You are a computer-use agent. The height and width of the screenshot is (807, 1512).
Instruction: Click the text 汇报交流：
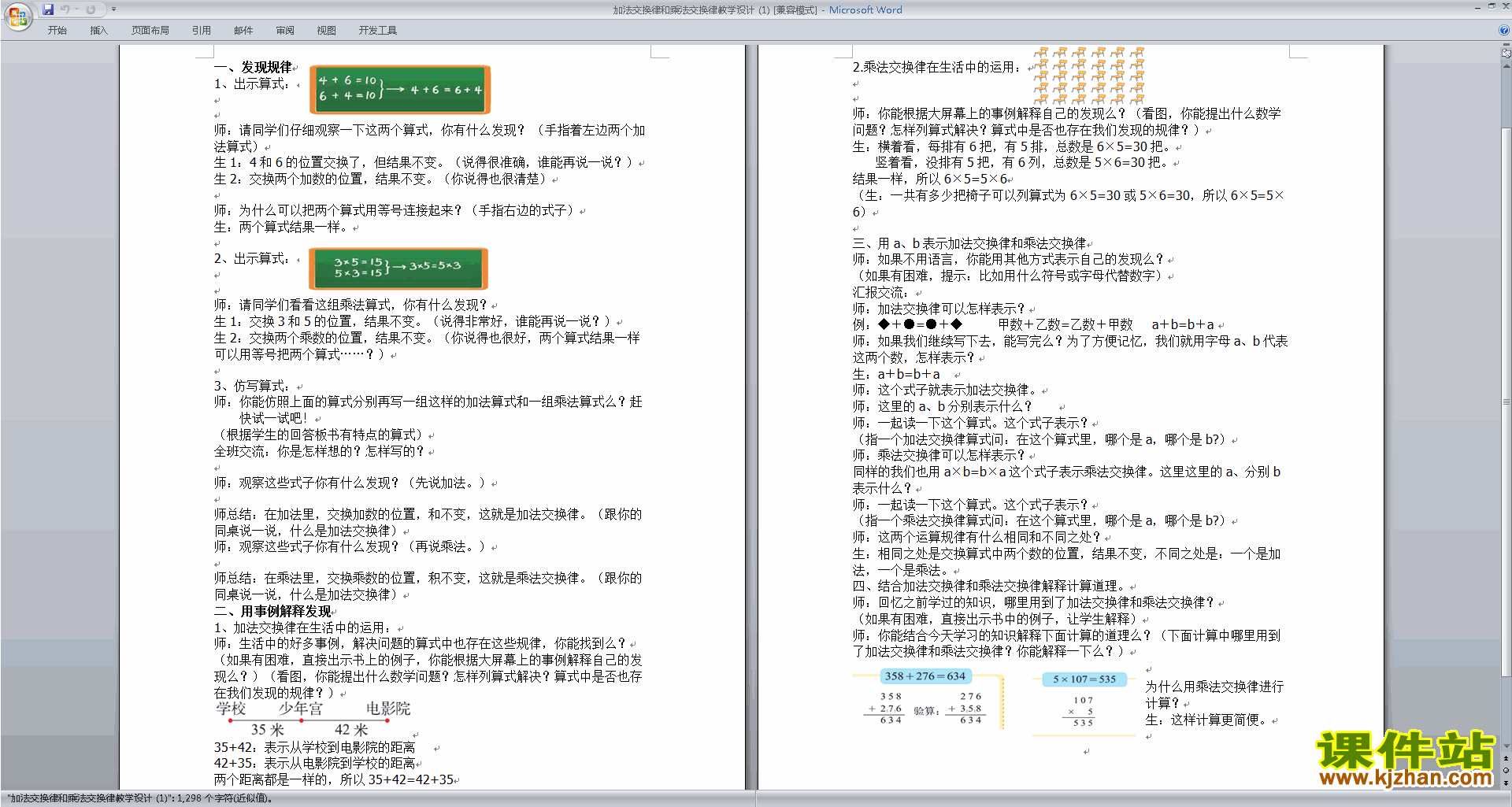point(881,292)
